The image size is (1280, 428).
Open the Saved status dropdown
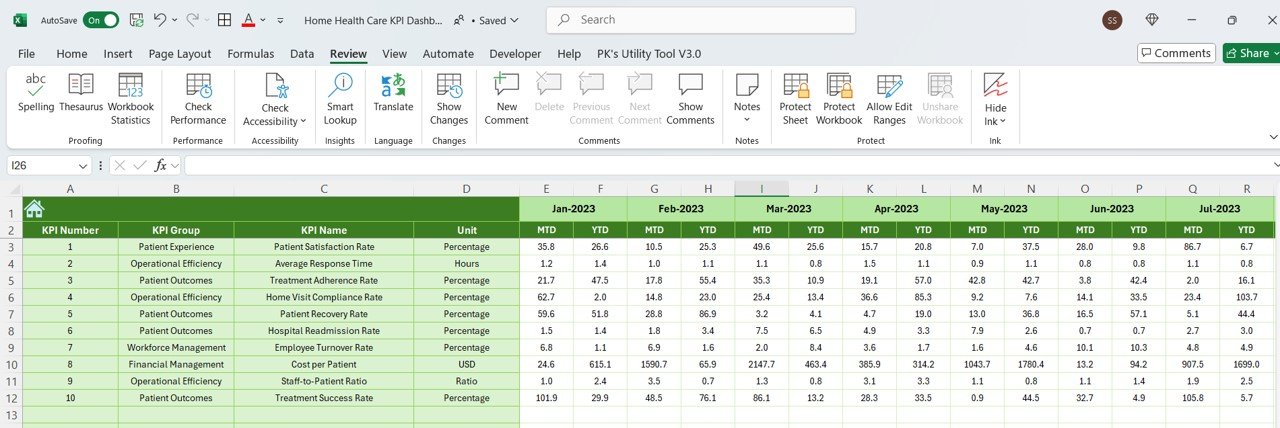pos(497,20)
